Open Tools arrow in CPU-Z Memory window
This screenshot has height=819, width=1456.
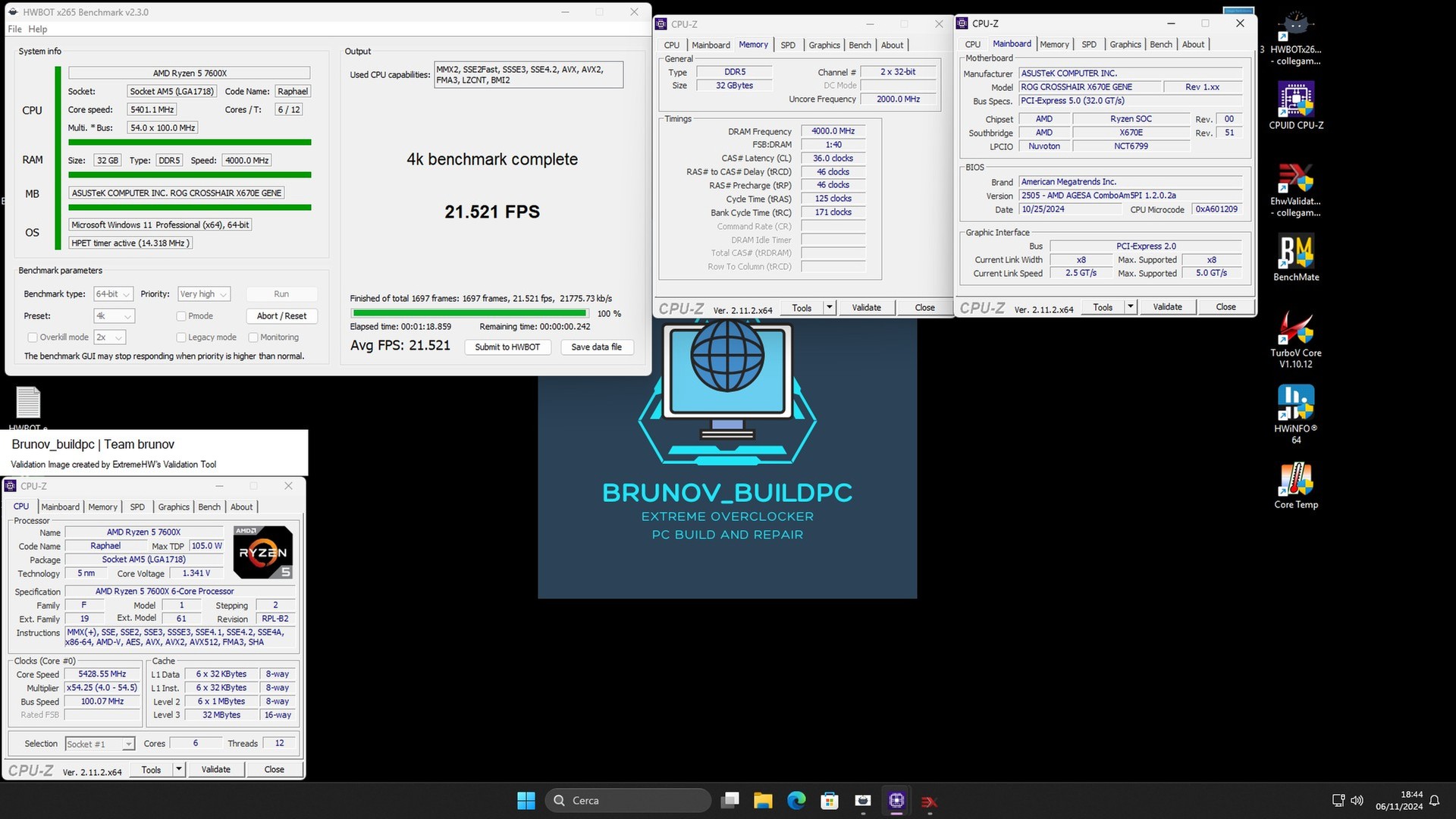click(x=830, y=307)
